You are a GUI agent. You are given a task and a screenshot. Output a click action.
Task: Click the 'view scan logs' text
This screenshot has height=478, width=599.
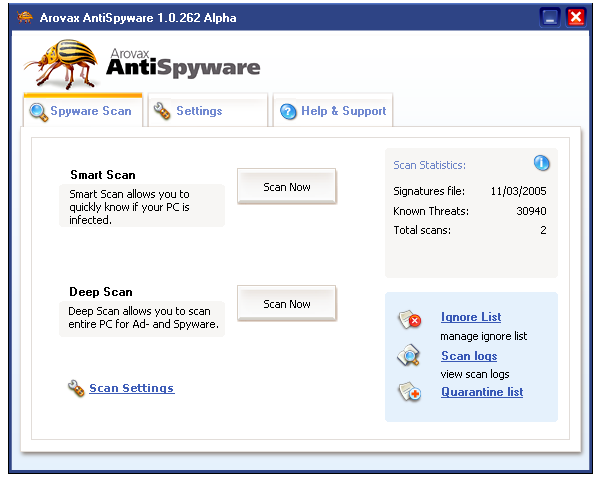tap(475, 374)
